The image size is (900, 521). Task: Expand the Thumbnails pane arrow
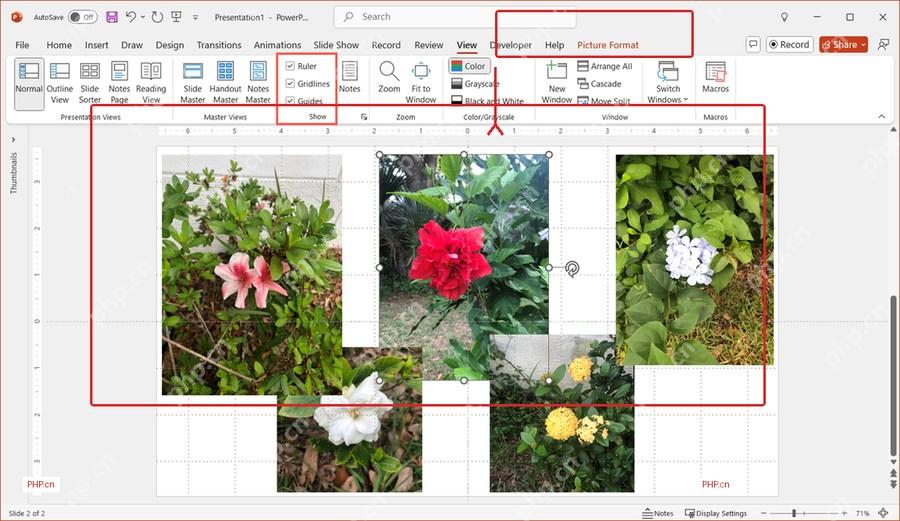click(x=13, y=139)
